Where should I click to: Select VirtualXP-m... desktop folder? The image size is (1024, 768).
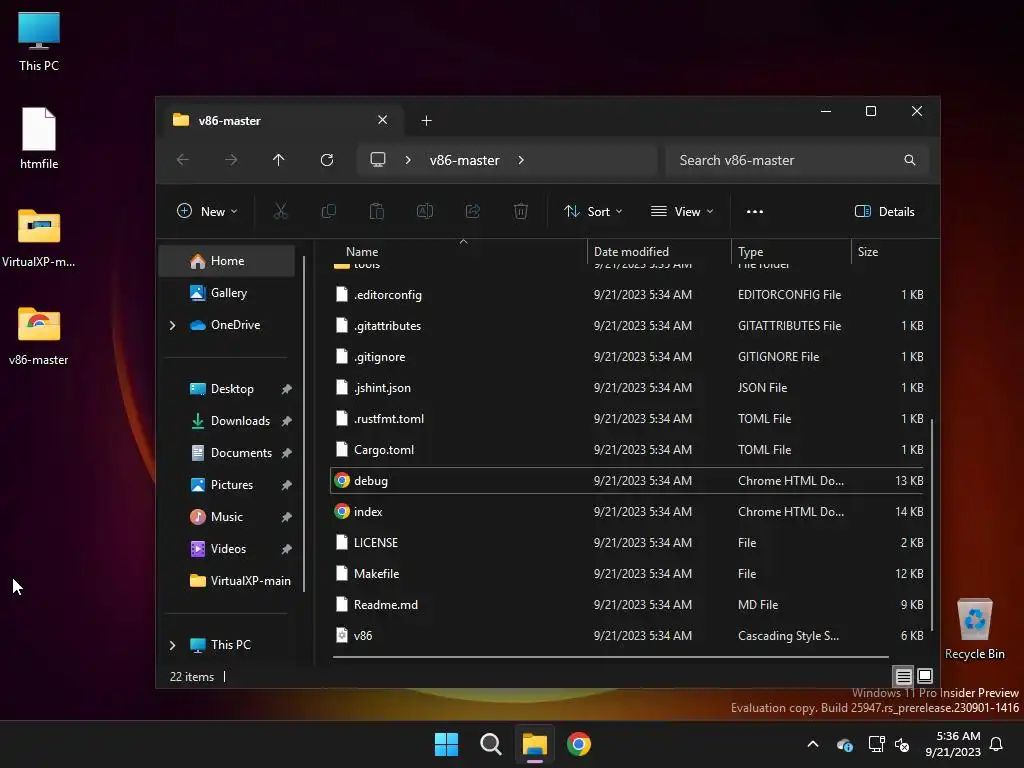pos(39,238)
